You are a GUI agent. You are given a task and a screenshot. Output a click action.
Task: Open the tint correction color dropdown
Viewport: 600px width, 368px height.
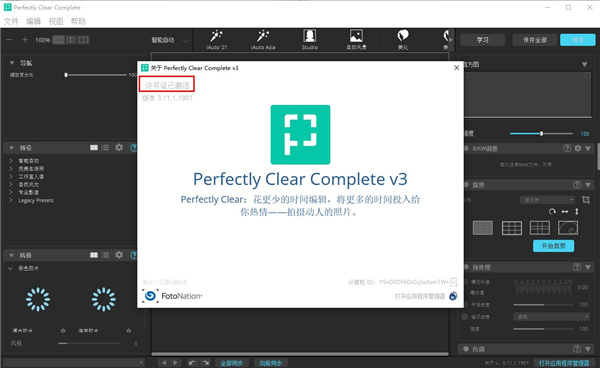coord(551,317)
